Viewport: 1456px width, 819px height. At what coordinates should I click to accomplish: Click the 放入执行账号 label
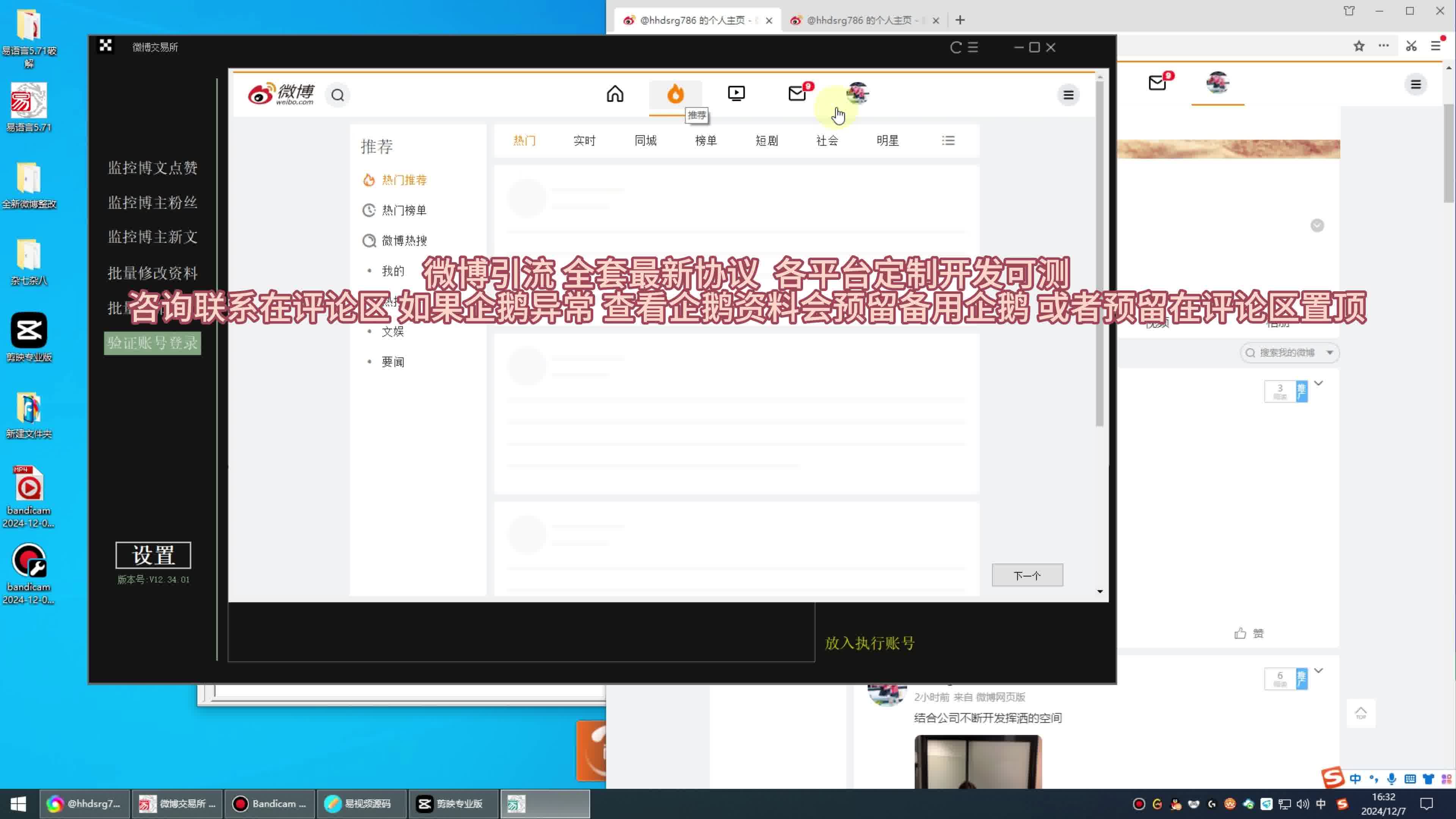tap(870, 643)
